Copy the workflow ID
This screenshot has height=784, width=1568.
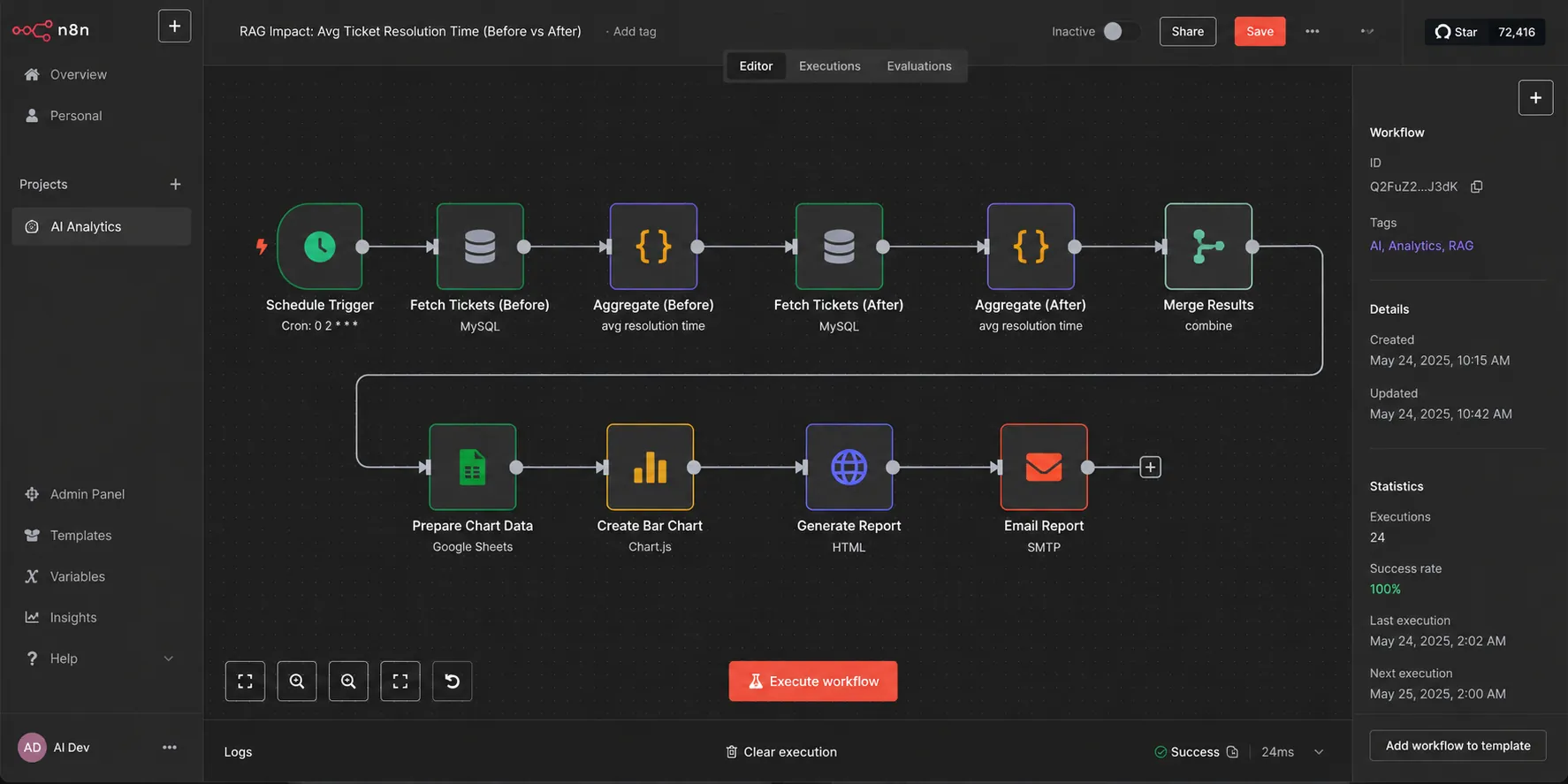click(x=1476, y=186)
